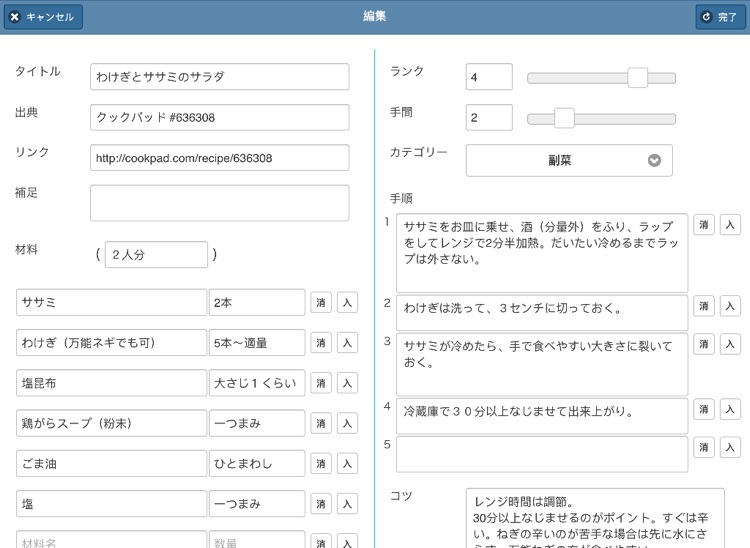Insert a row at 塩昆布 with 入
The width and height of the screenshot is (750, 548).
point(348,383)
